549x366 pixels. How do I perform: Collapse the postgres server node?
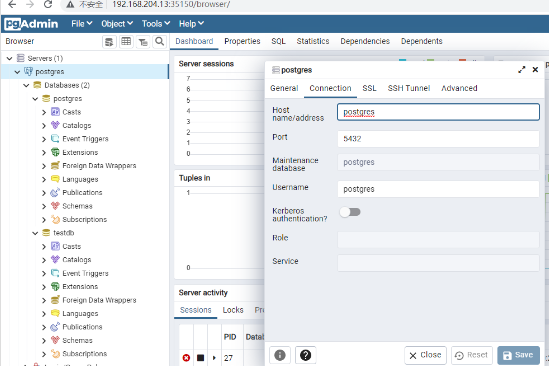point(17,72)
